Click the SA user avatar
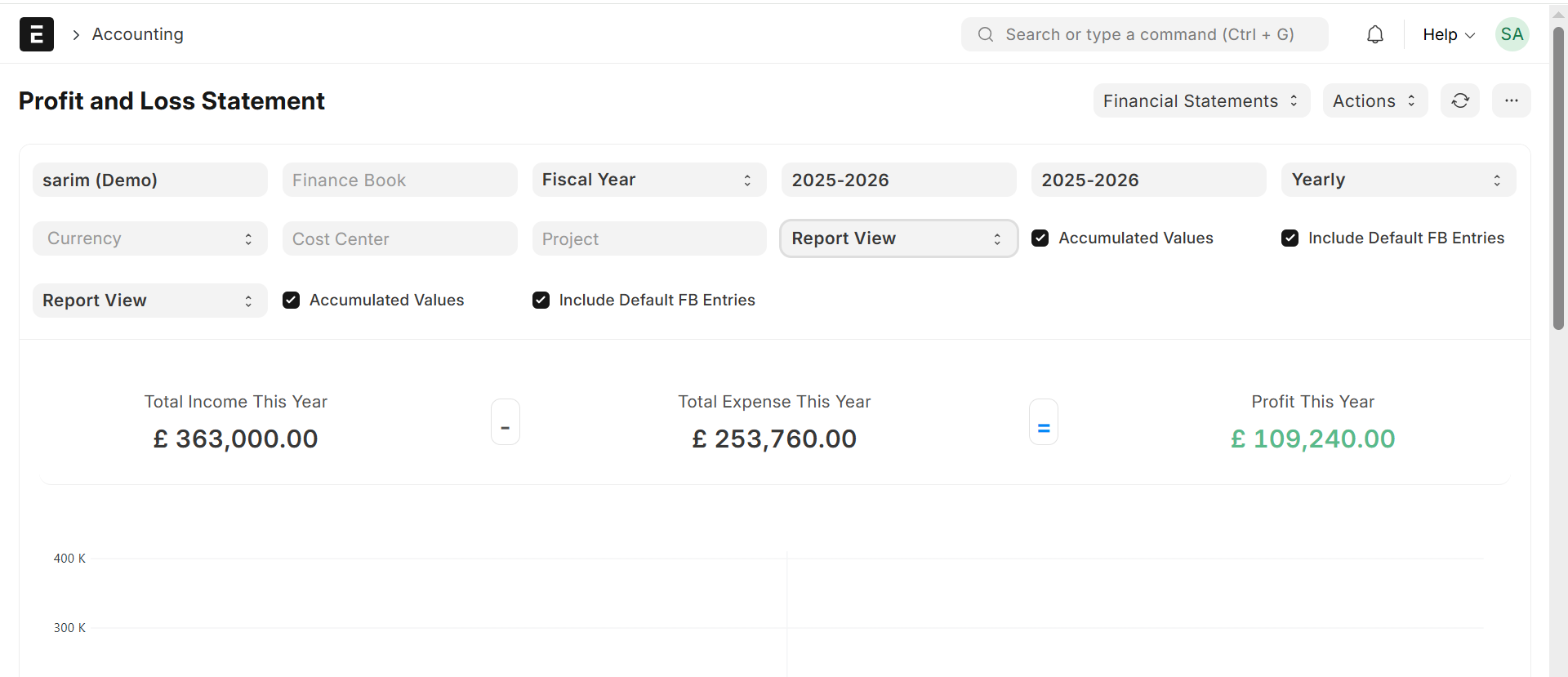The image size is (1568, 677). tap(1512, 34)
